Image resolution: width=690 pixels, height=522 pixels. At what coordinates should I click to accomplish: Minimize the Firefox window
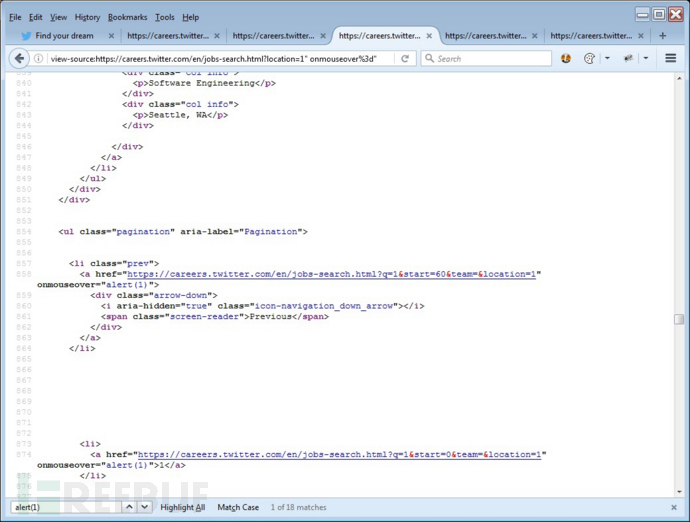pyautogui.click(x=642, y=15)
